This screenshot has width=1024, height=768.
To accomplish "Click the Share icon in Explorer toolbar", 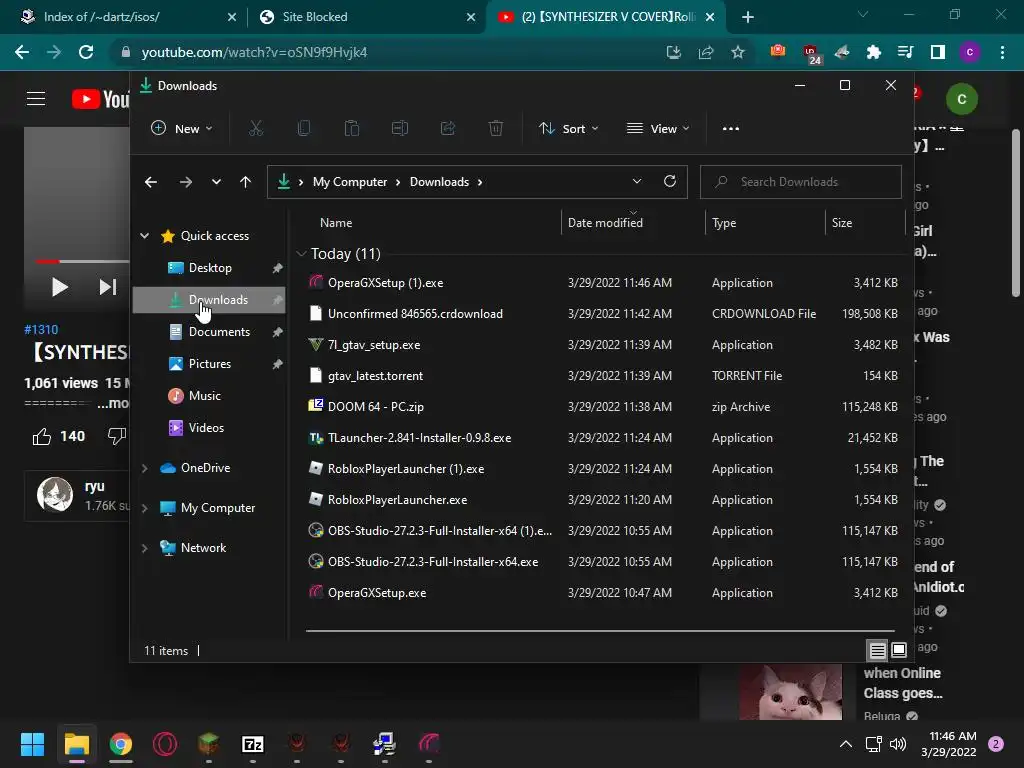I will pos(448,129).
